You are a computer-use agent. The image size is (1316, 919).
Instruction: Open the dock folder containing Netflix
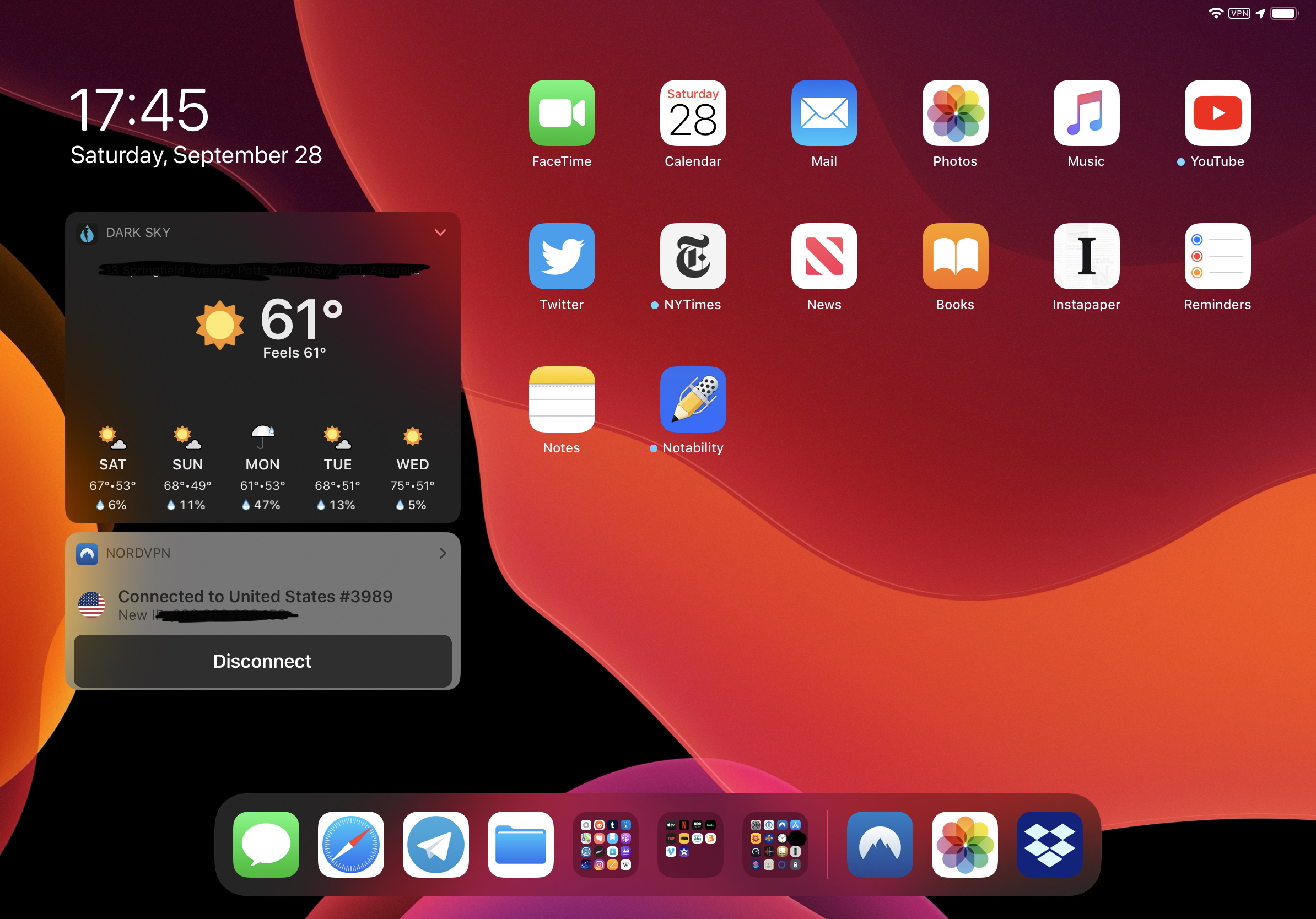[x=690, y=845]
